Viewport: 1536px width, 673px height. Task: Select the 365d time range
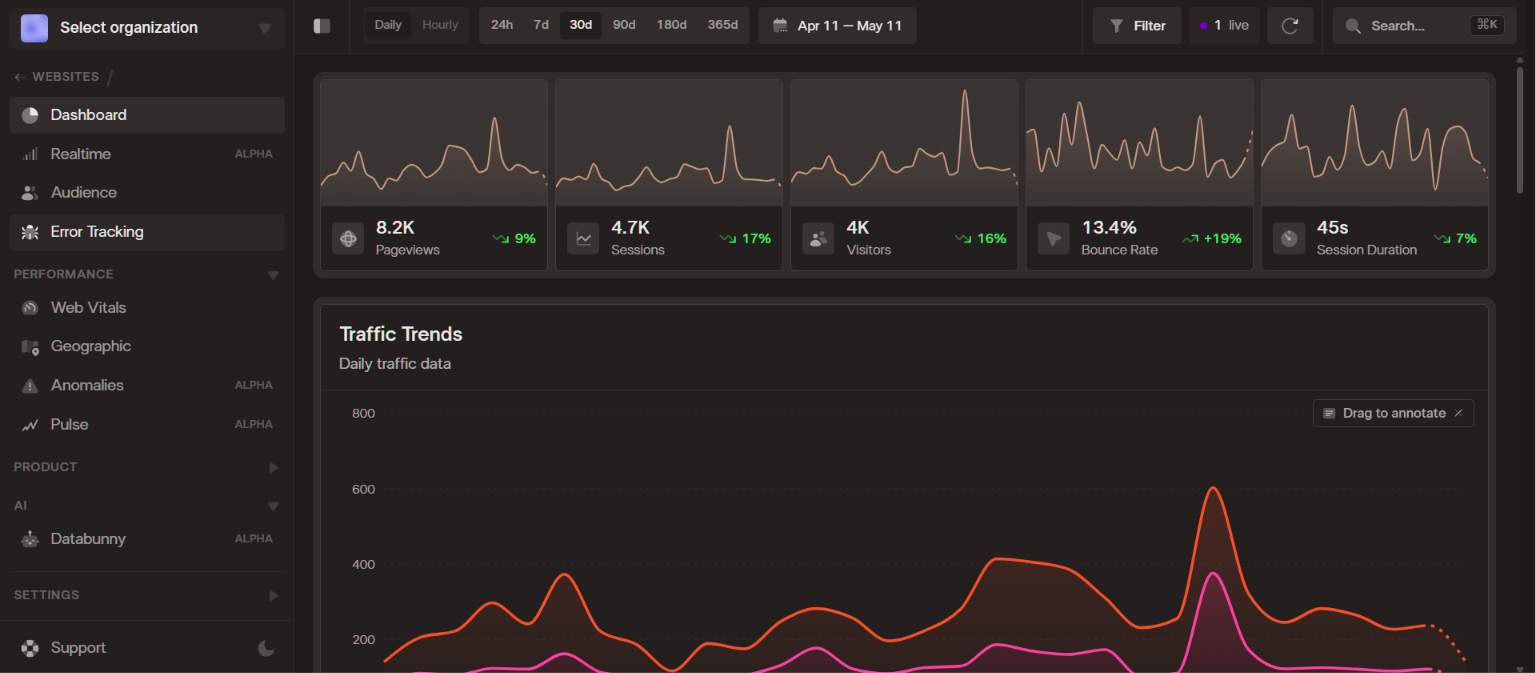[x=722, y=25]
